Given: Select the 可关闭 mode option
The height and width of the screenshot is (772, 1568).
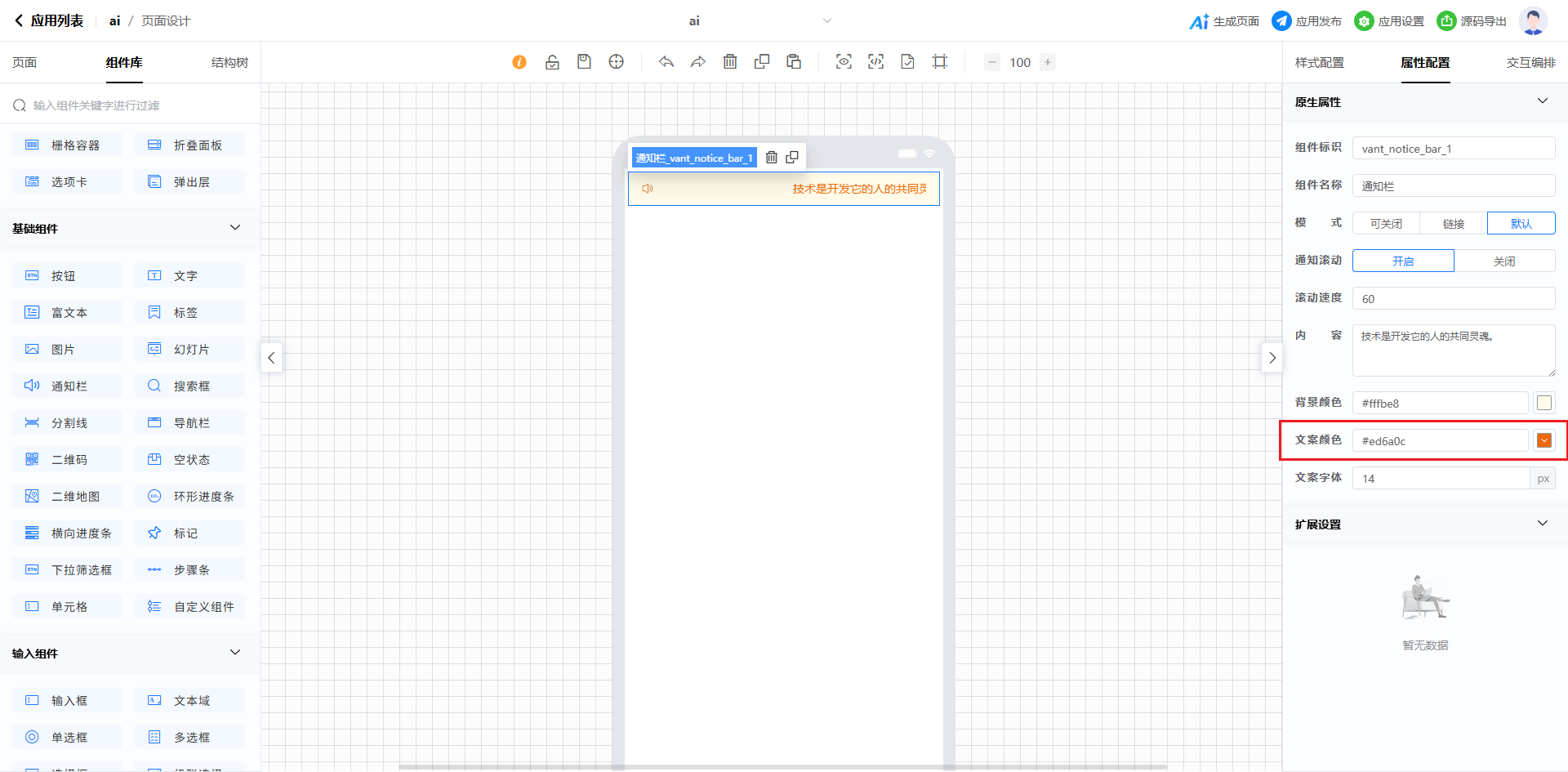Looking at the screenshot, I should [x=1386, y=224].
